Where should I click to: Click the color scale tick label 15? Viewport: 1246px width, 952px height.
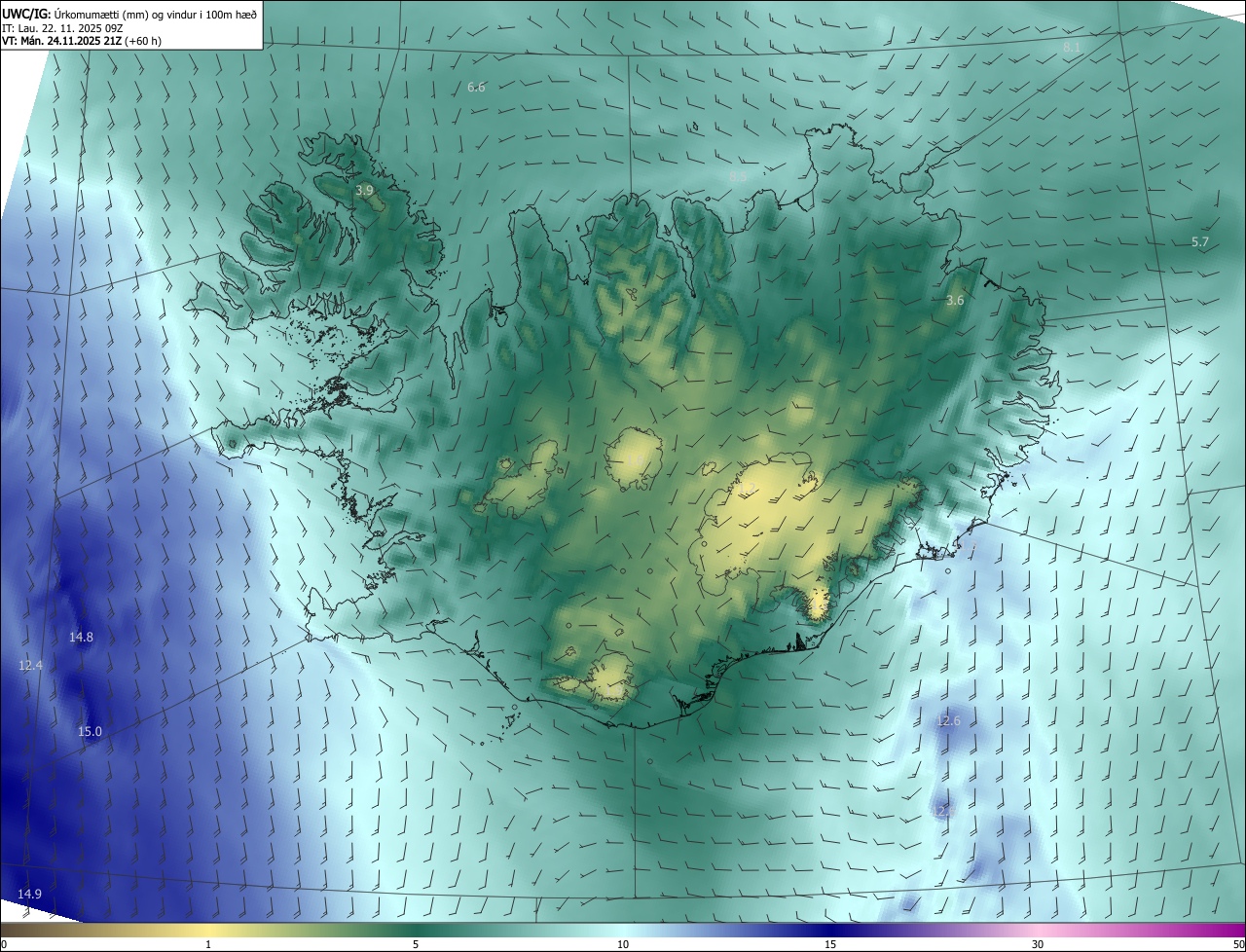(830, 945)
